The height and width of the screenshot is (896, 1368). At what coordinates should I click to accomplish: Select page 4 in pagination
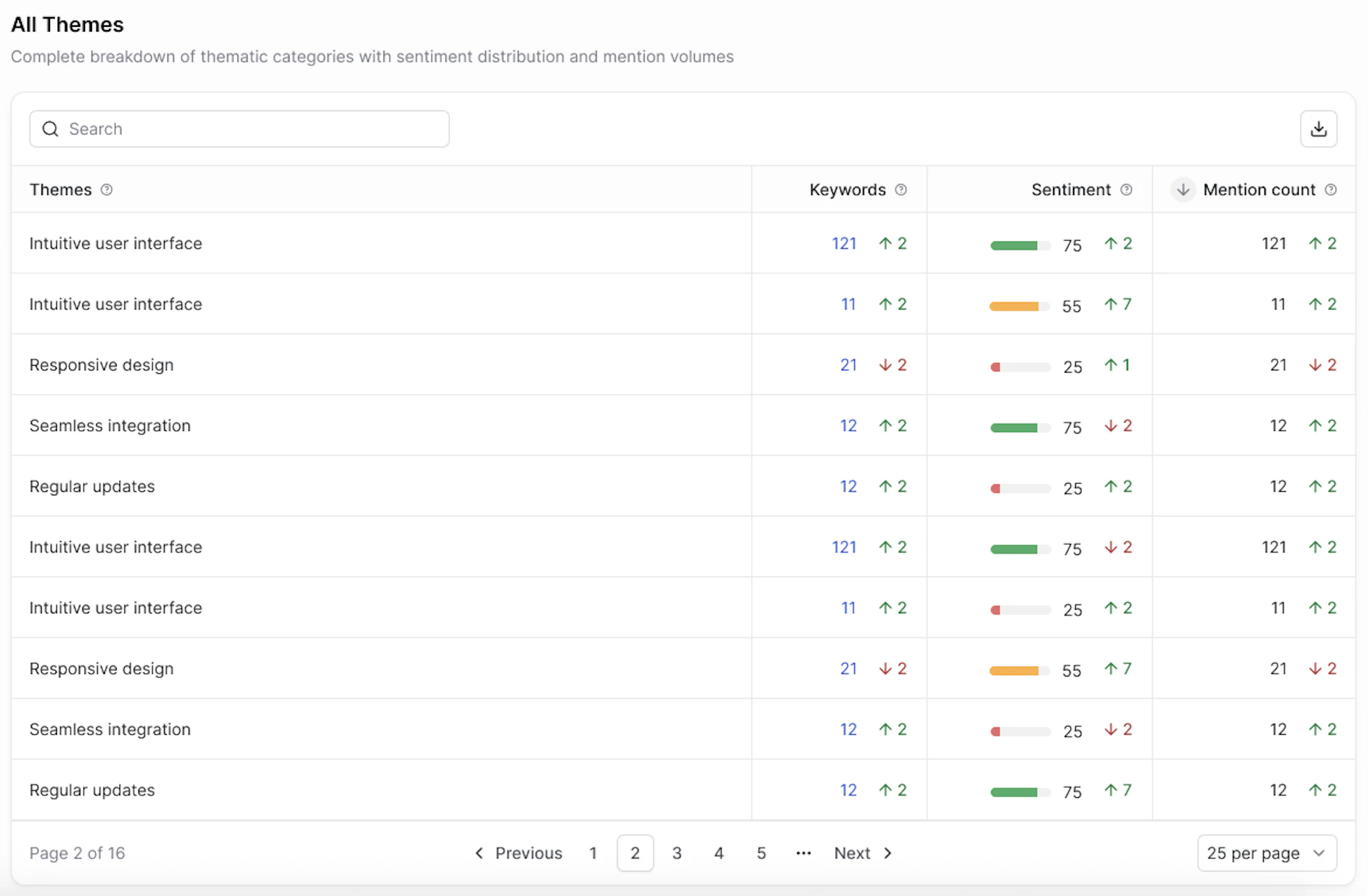718,853
